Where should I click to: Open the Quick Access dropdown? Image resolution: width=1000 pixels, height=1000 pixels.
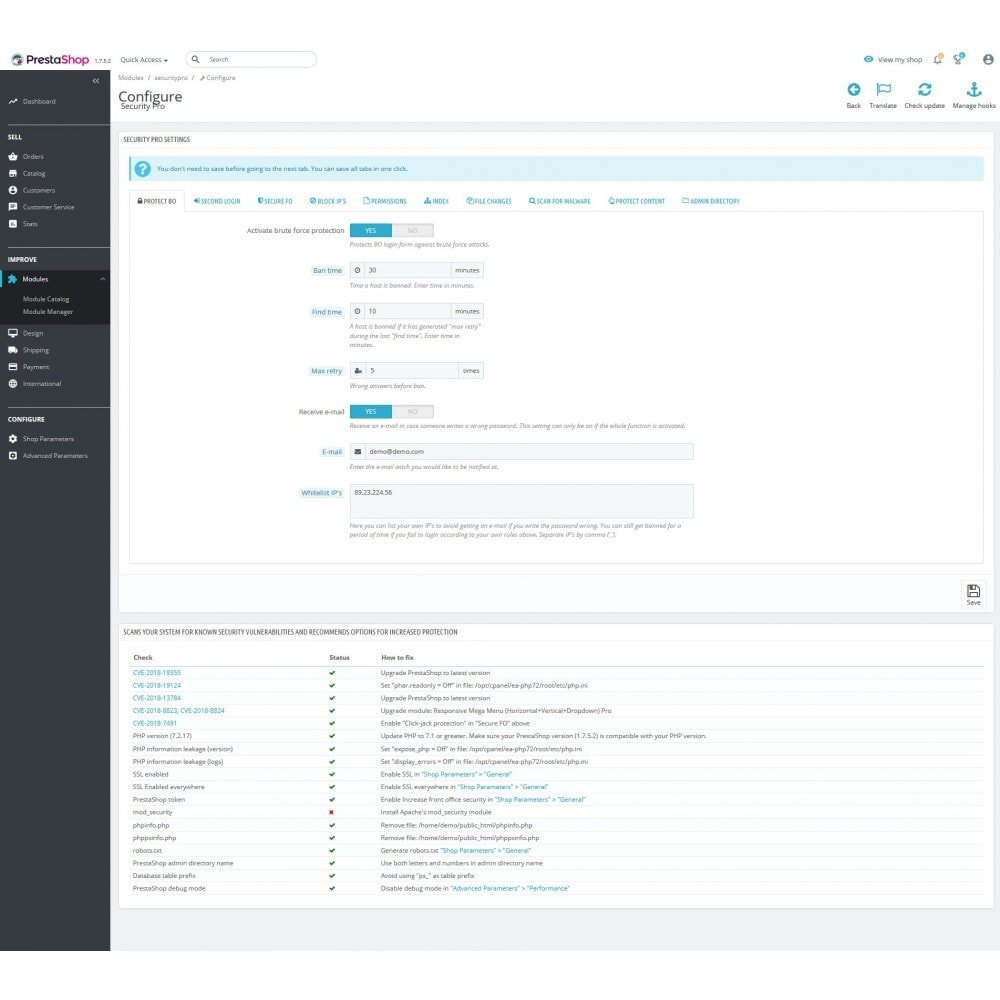pyautogui.click(x=144, y=59)
